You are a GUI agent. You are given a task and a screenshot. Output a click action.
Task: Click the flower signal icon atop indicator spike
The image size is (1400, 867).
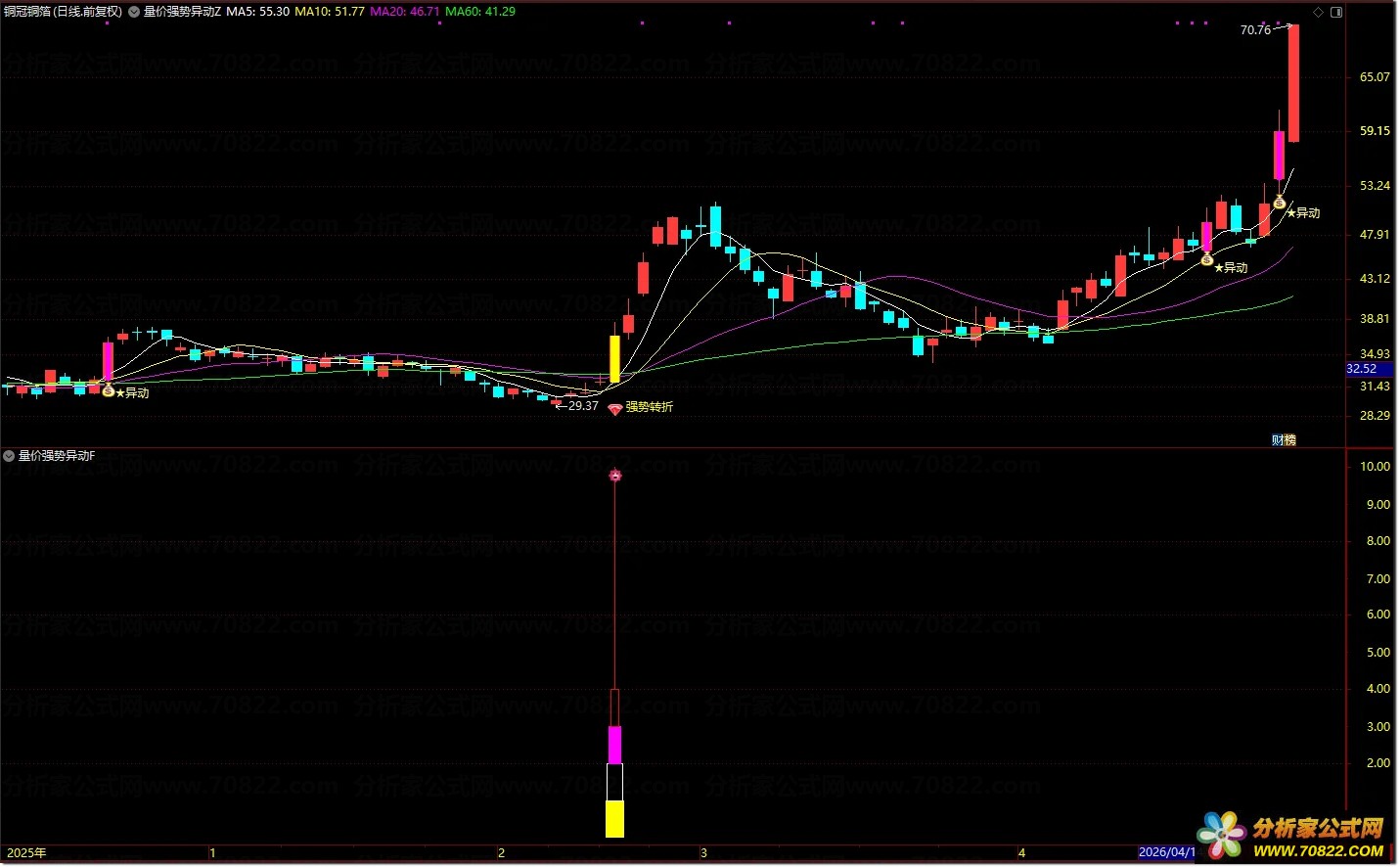(x=615, y=476)
